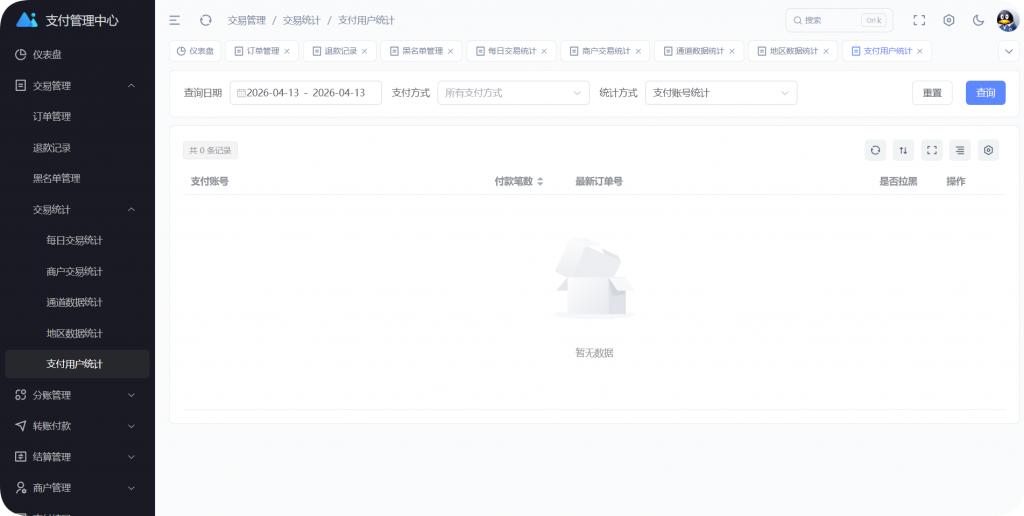Screen dimensions: 1024x516
Task: Open 通道数据统计 in sidebar
Action: pyautogui.click(x=77, y=302)
